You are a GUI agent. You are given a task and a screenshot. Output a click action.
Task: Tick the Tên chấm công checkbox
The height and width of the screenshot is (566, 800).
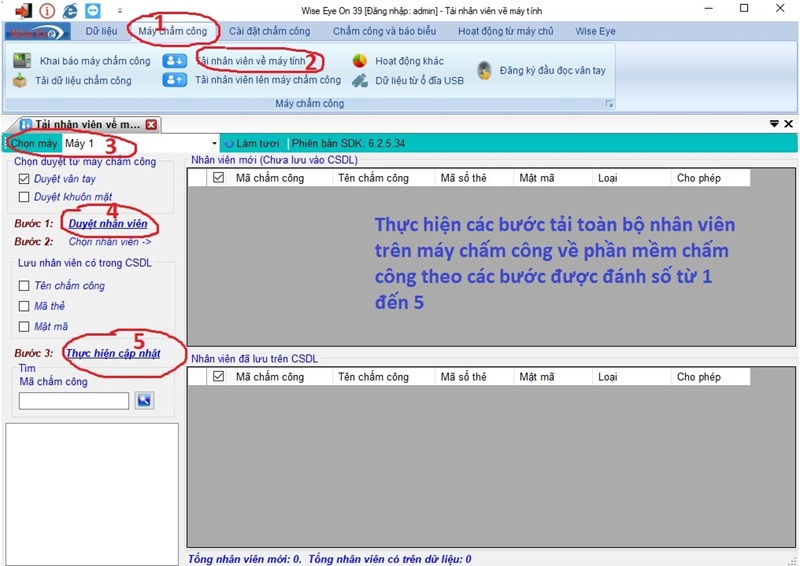25,286
